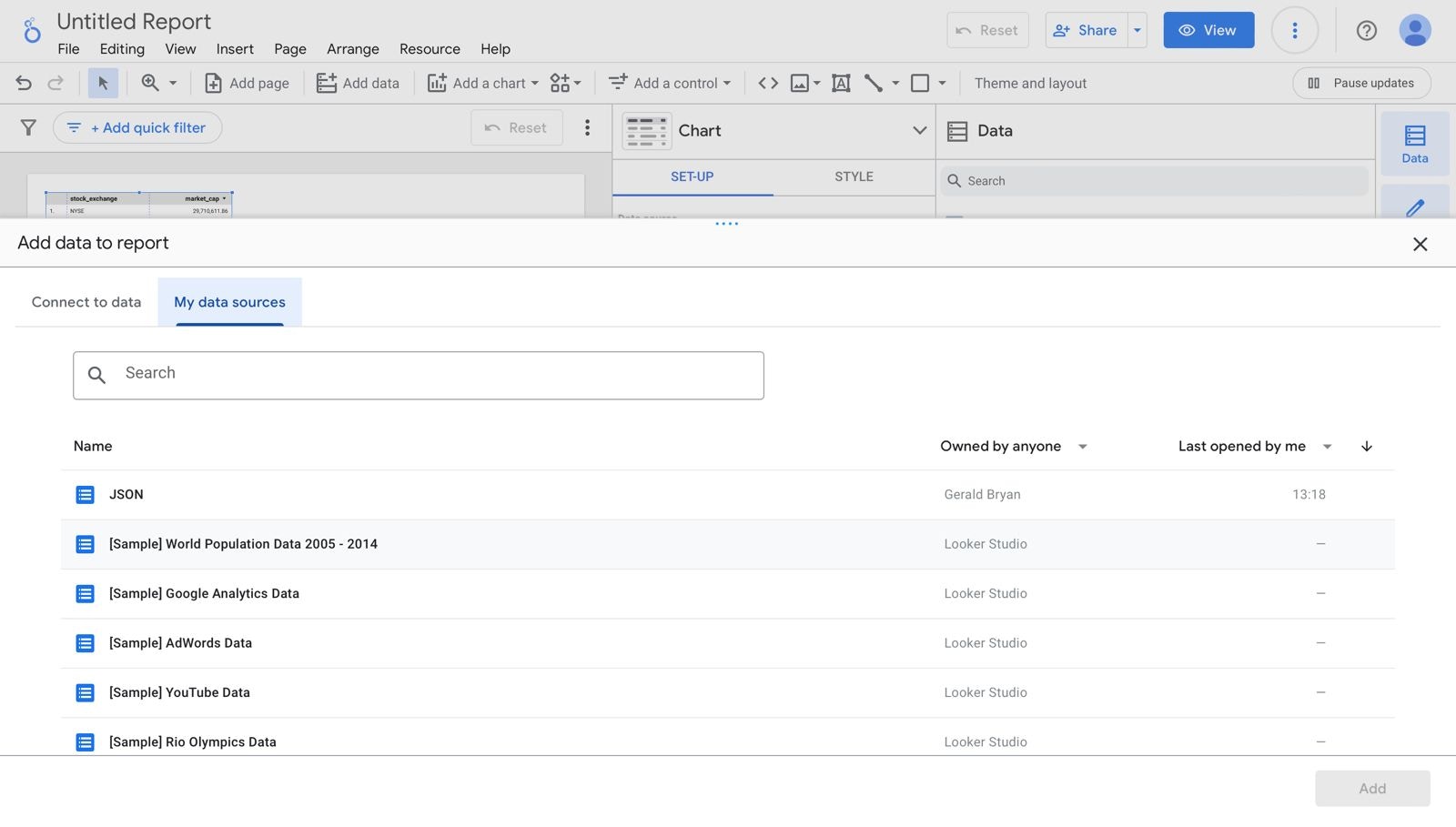The height and width of the screenshot is (827, 1456).
Task: Click the filter bar Reset button
Action: pyautogui.click(x=516, y=127)
